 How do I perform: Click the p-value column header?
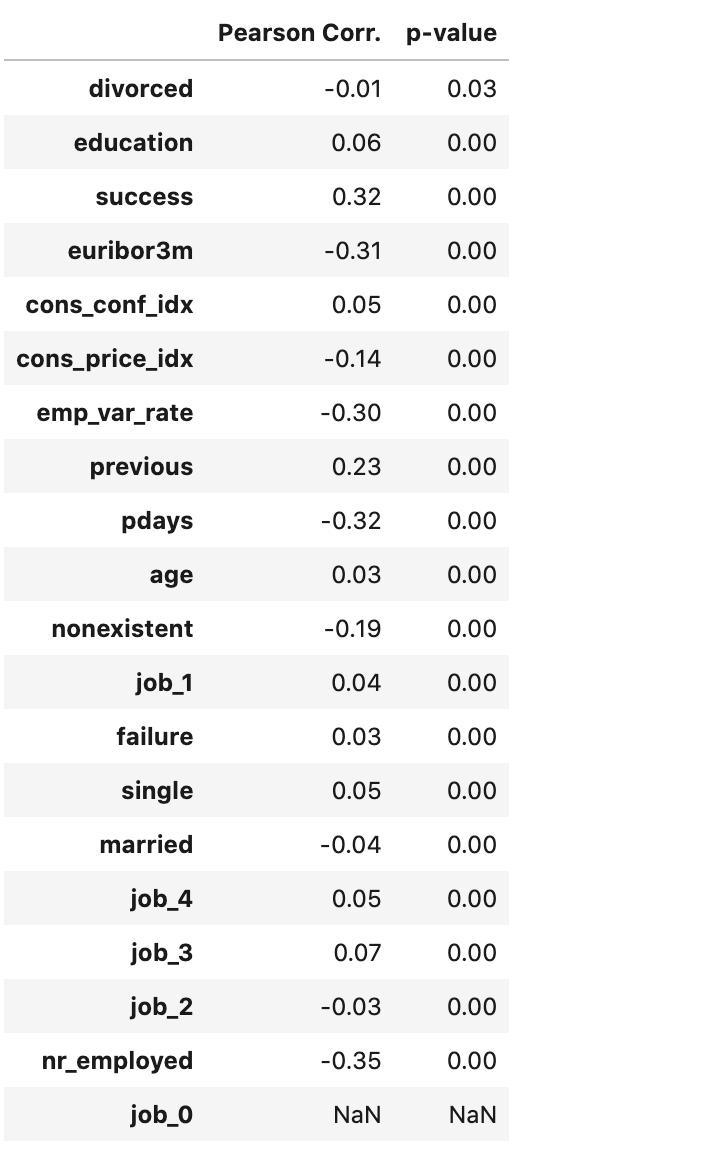tap(451, 33)
